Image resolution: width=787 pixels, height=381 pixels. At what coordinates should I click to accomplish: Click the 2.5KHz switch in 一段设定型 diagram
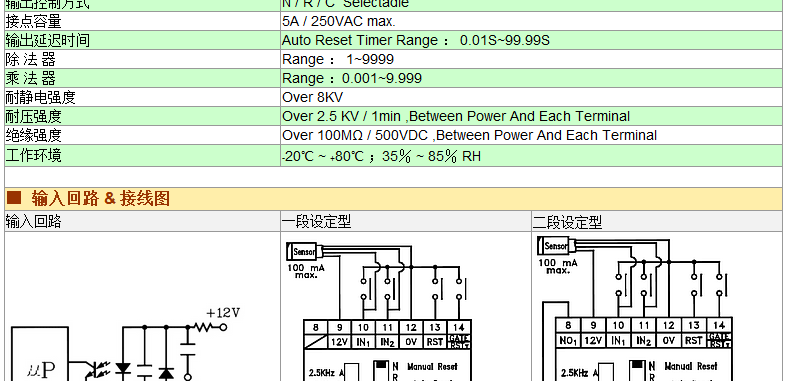tap(352, 372)
